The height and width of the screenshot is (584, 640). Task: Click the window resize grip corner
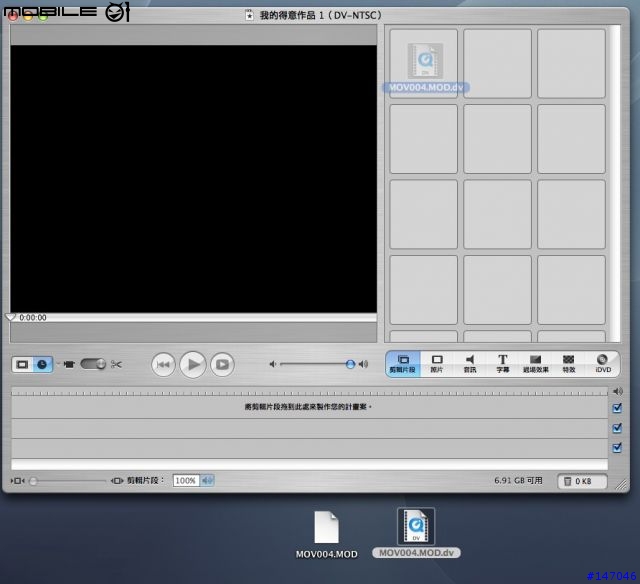[621, 484]
